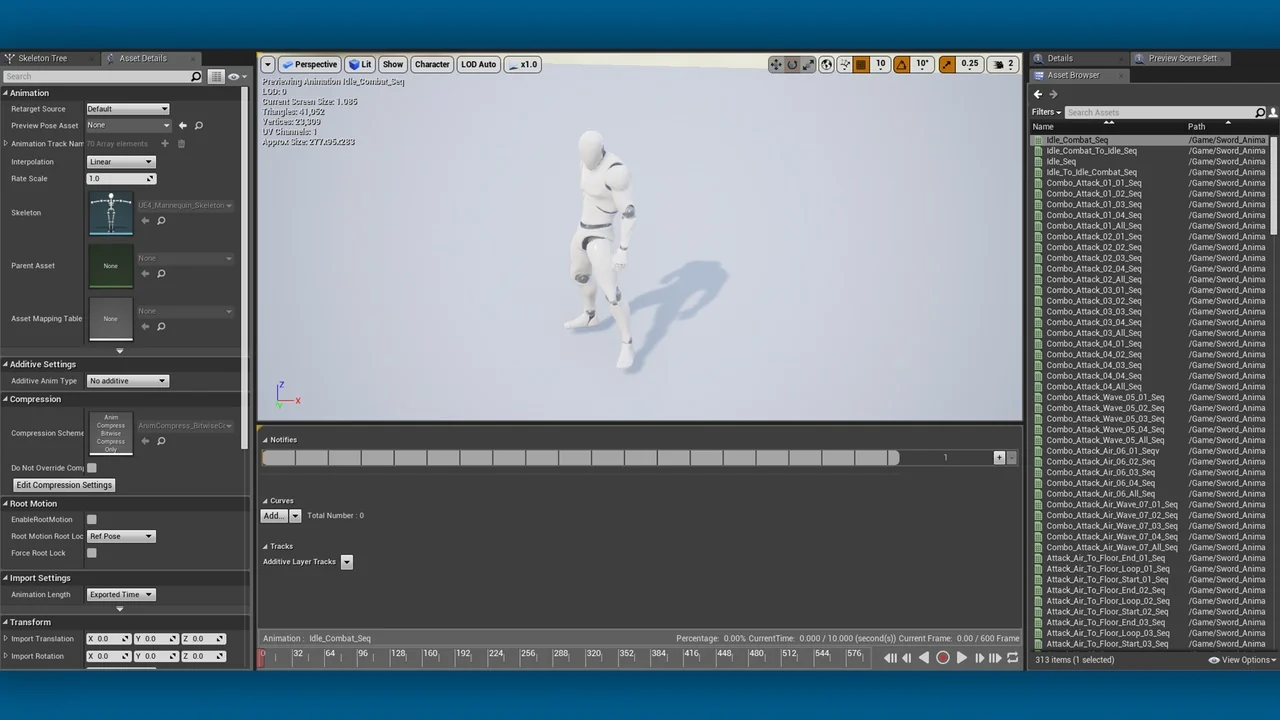Toggle the orange grid snapping icon
1280x720 pixels.
pos(860,64)
